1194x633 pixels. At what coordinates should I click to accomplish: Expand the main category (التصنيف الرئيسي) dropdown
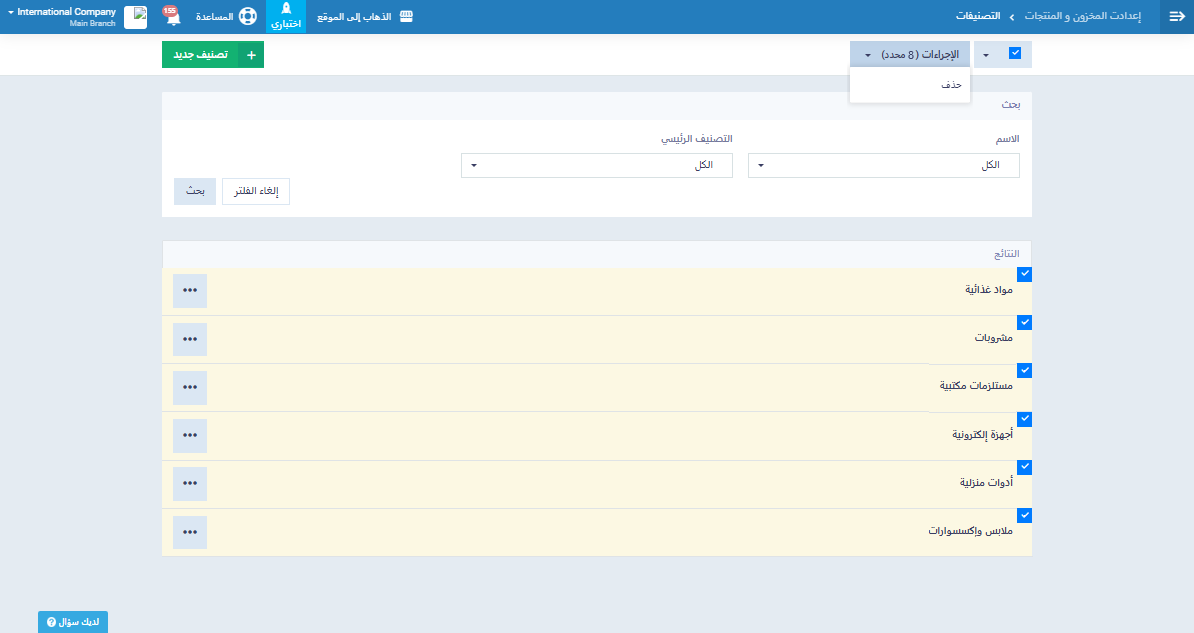[597, 166]
